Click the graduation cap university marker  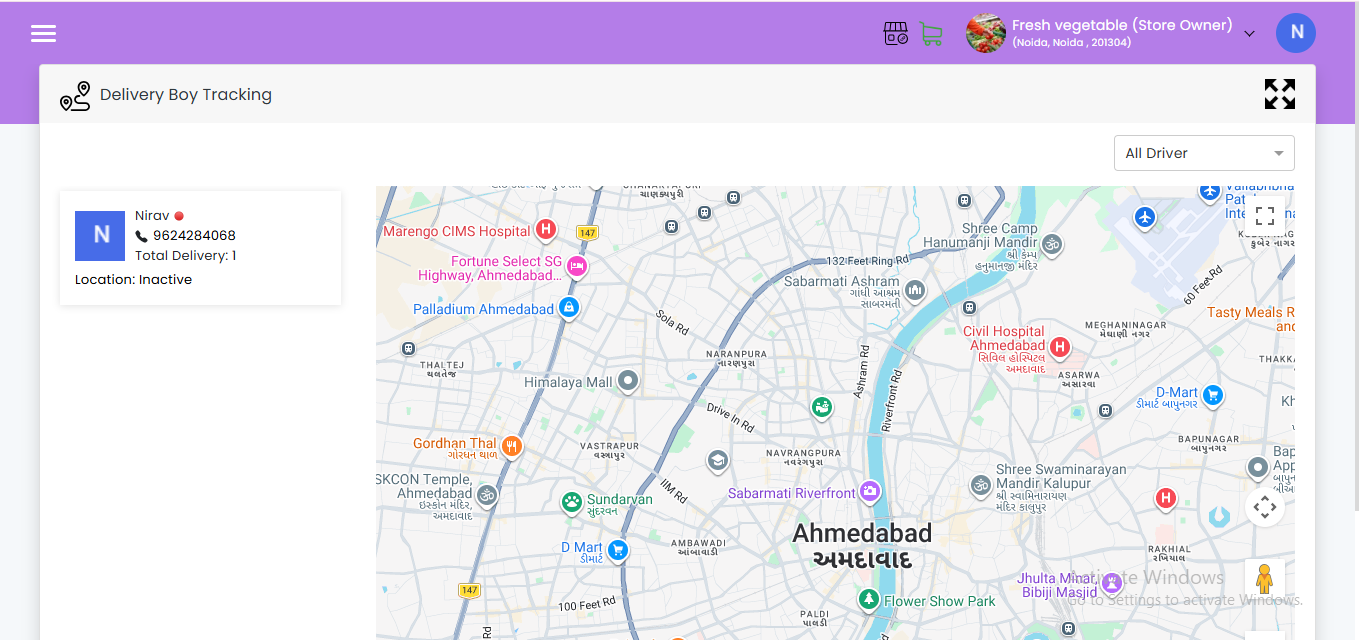[717, 461]
